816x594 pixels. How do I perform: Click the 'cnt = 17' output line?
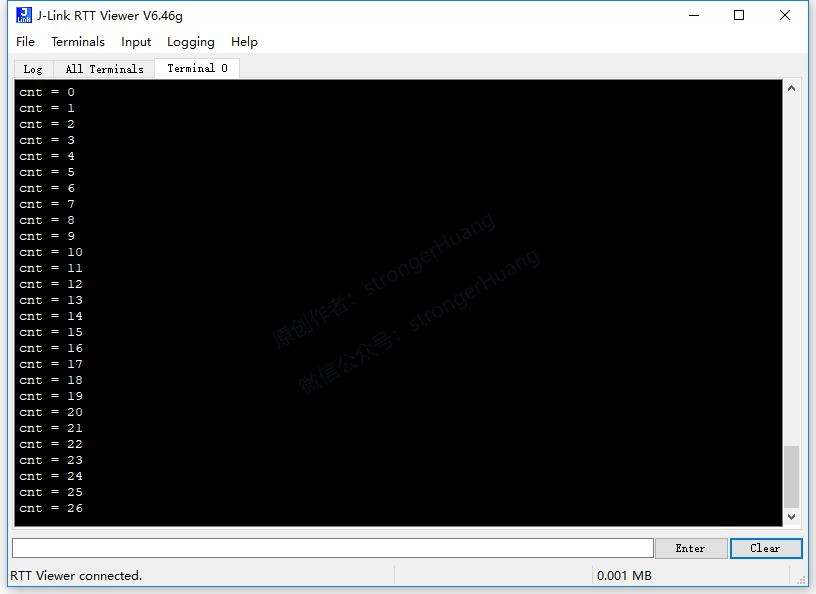51,364
